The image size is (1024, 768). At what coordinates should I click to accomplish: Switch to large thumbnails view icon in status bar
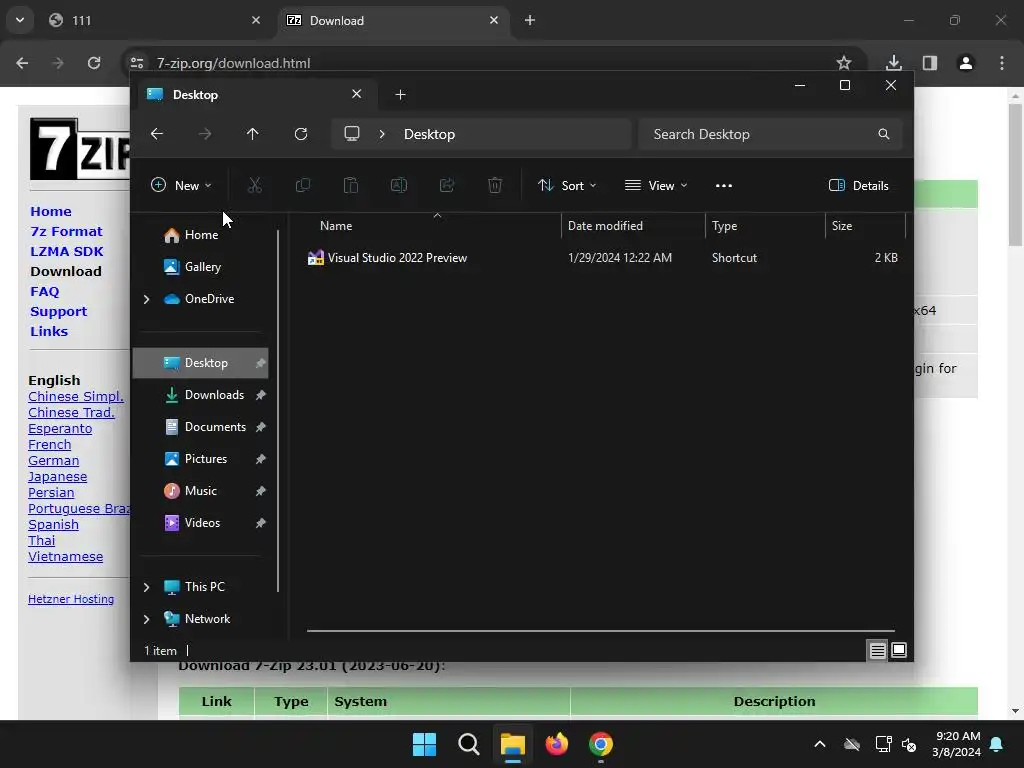click(899, 650)
